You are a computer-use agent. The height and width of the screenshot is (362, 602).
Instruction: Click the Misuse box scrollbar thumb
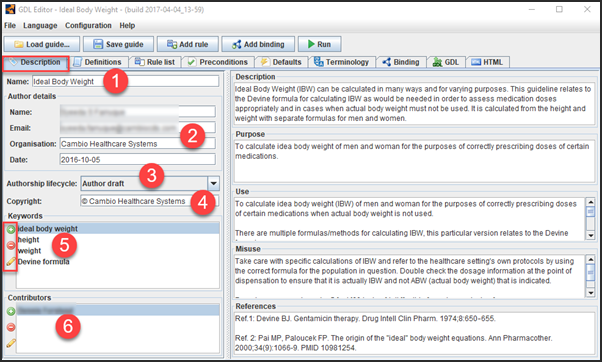pos(590,272)
